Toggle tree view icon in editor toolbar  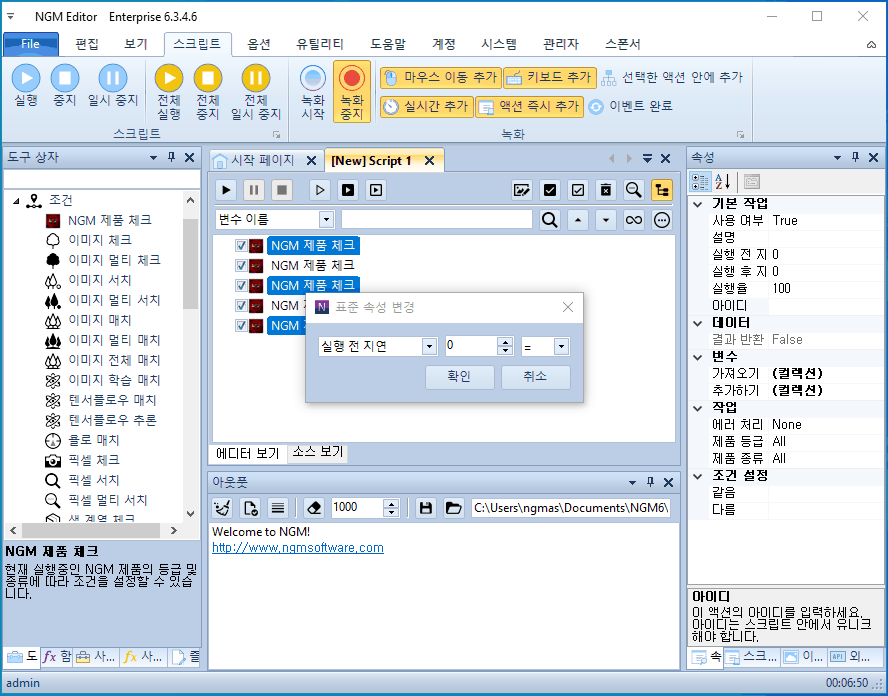coord(661,190)
